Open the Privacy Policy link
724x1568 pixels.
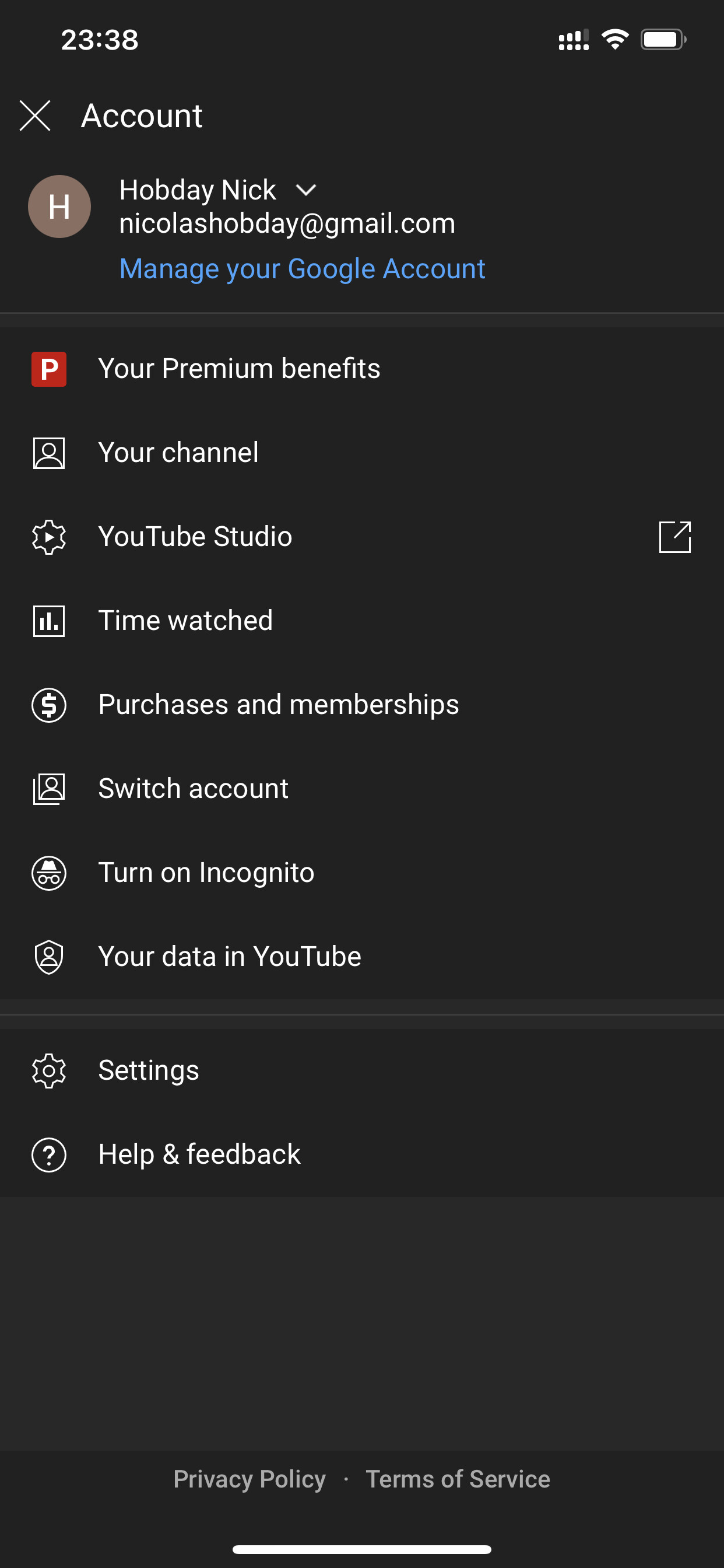[249, 1479]
